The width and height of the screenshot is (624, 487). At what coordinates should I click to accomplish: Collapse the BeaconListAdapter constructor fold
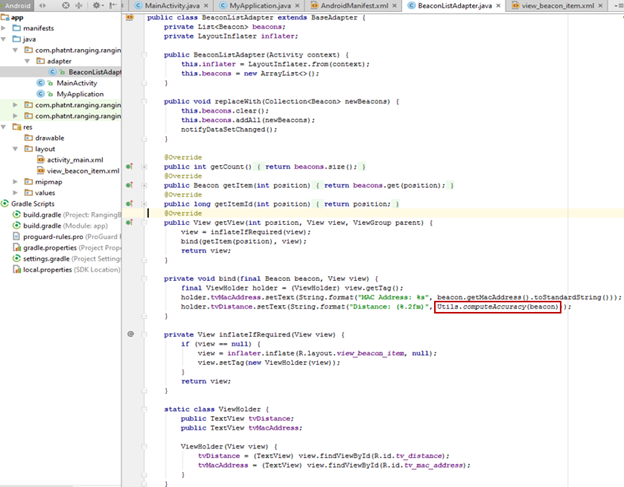tap(144, 55)
